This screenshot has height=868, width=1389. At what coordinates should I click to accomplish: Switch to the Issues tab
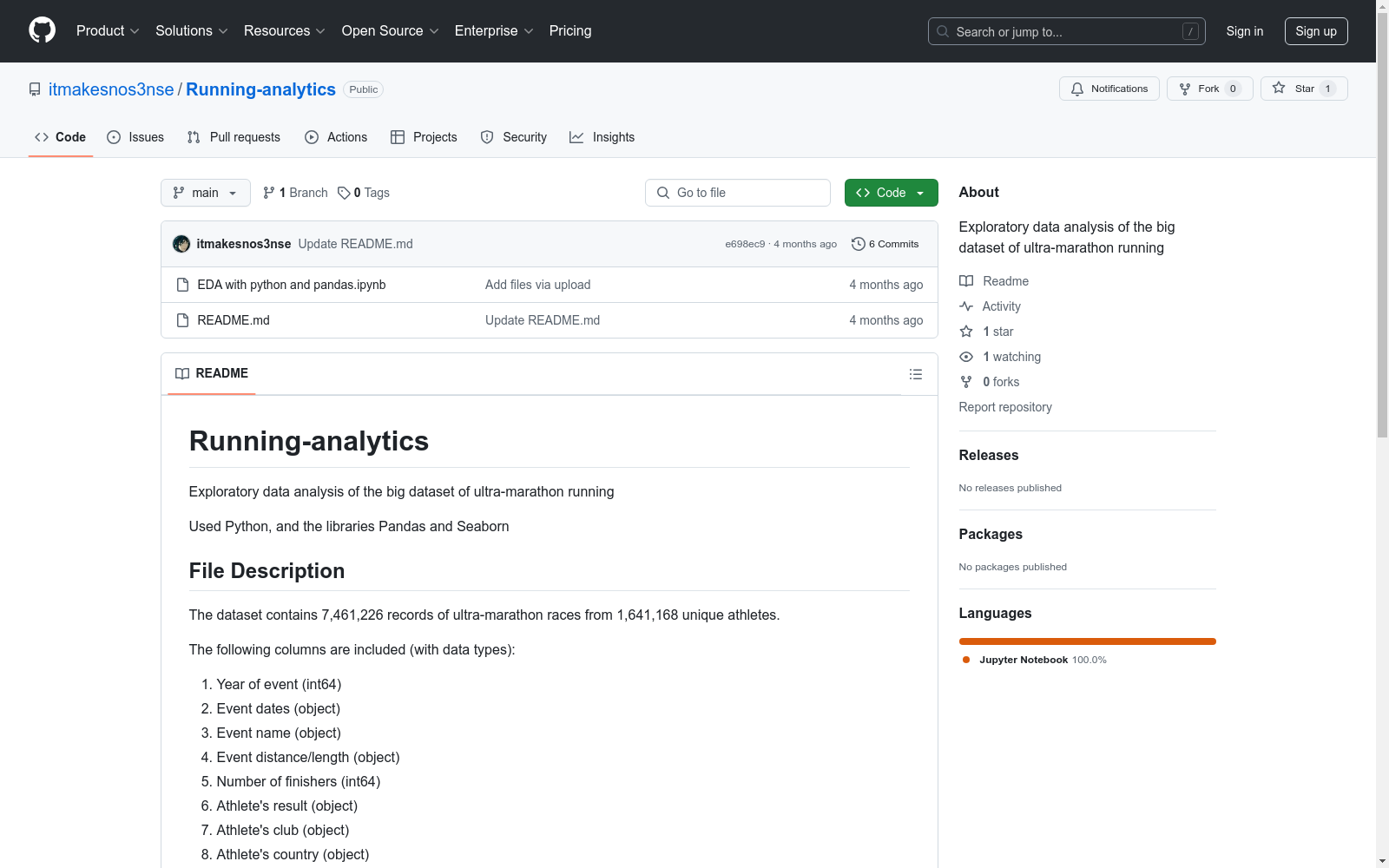point(135,137)
